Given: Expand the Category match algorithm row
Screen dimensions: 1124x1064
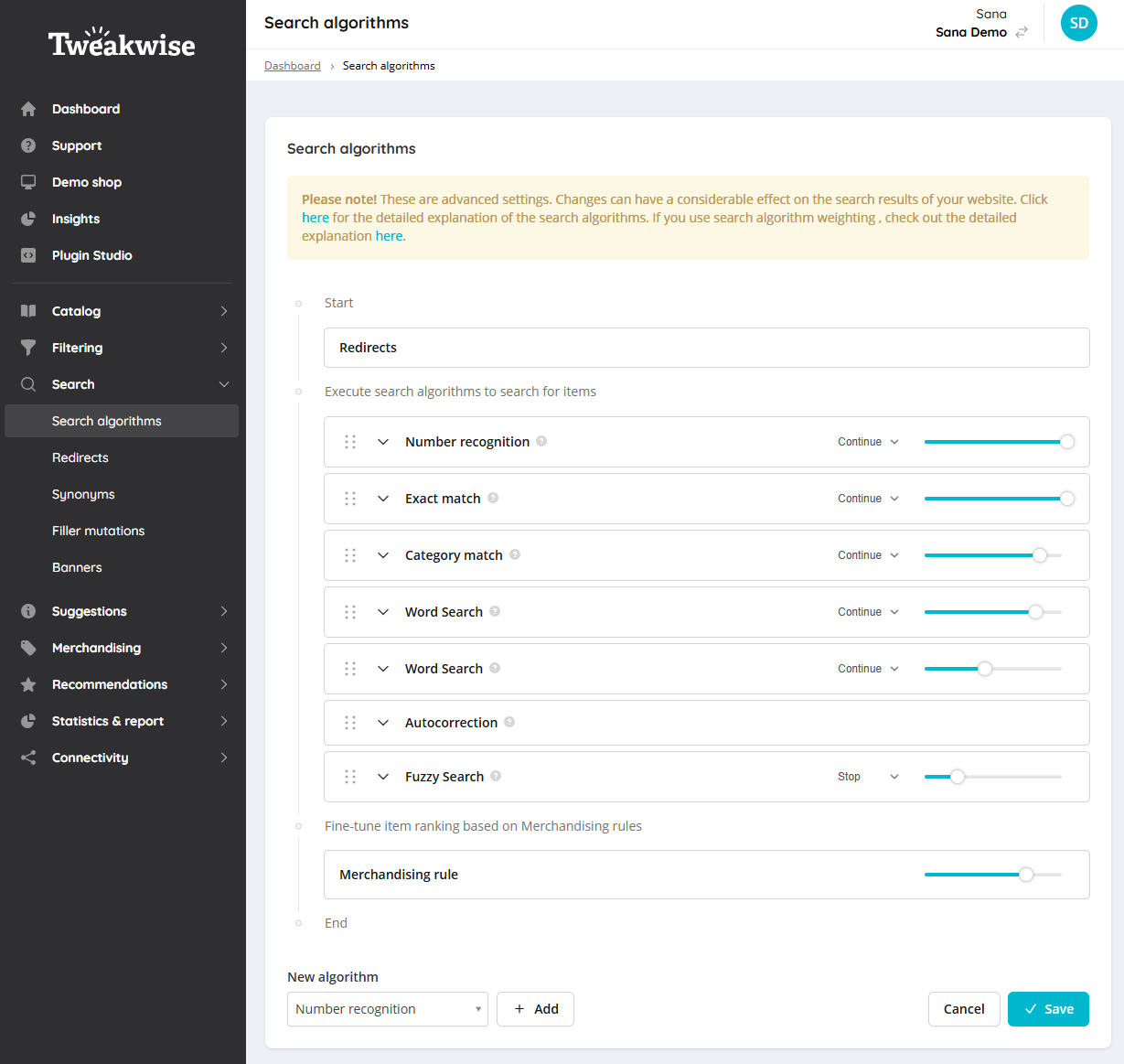Looking at the screenshot, I should (x=383, y=555).
